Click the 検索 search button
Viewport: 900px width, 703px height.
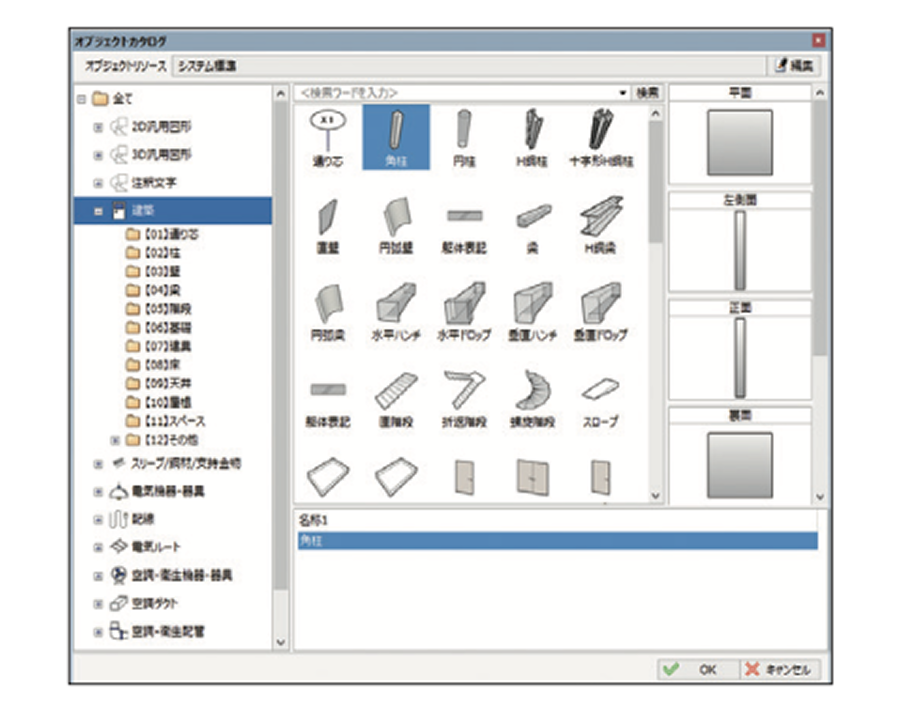point(648,93)
